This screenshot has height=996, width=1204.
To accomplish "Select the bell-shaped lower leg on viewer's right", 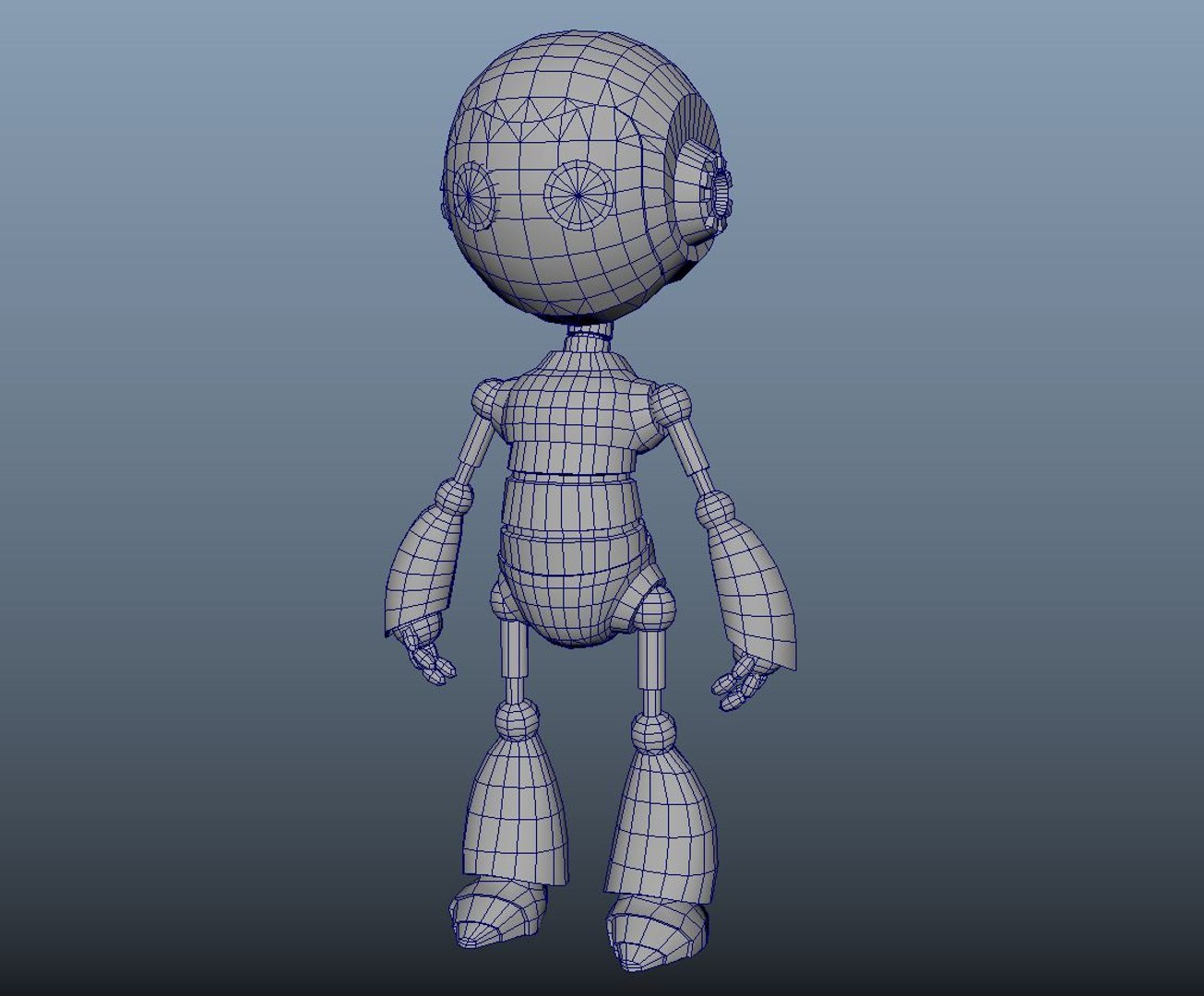I will [x=662, y=825].
